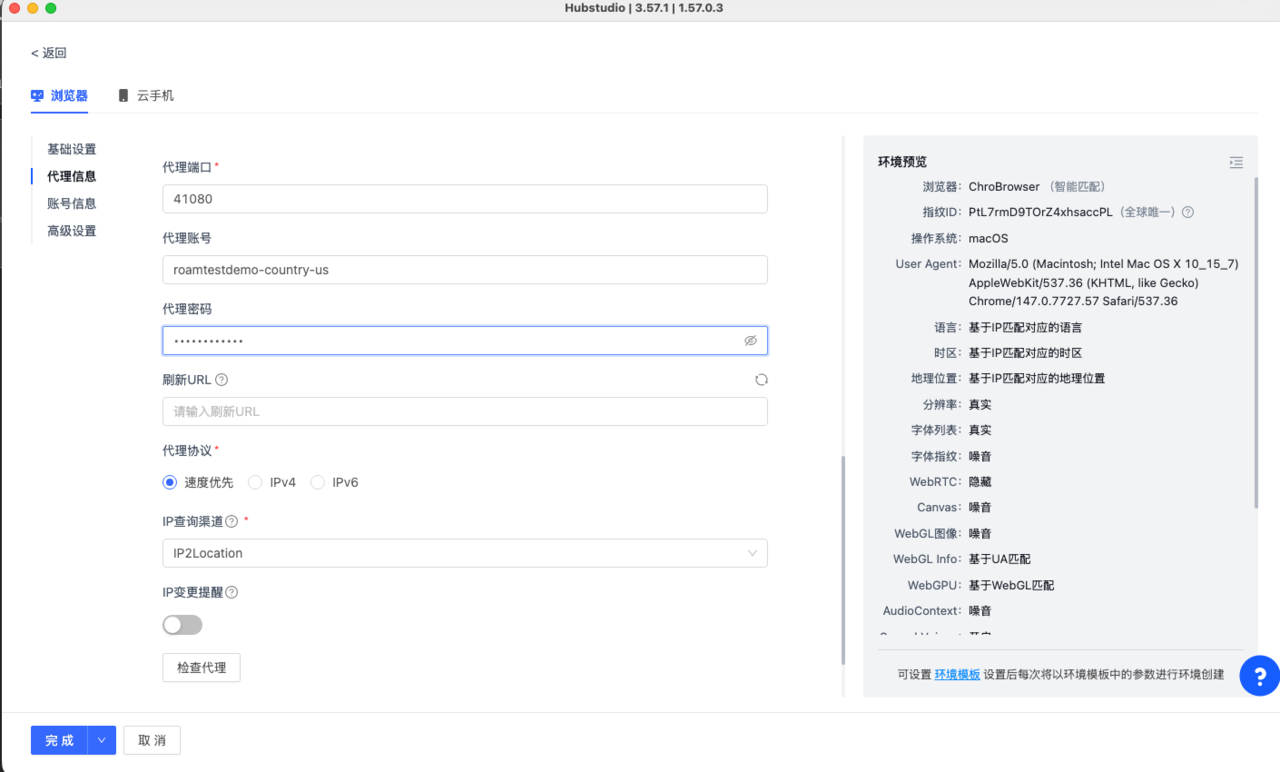1280x772 pixels.
Task: Click the 代理账号 field with roamtestdemo-country-us
Action: point(465,270)
